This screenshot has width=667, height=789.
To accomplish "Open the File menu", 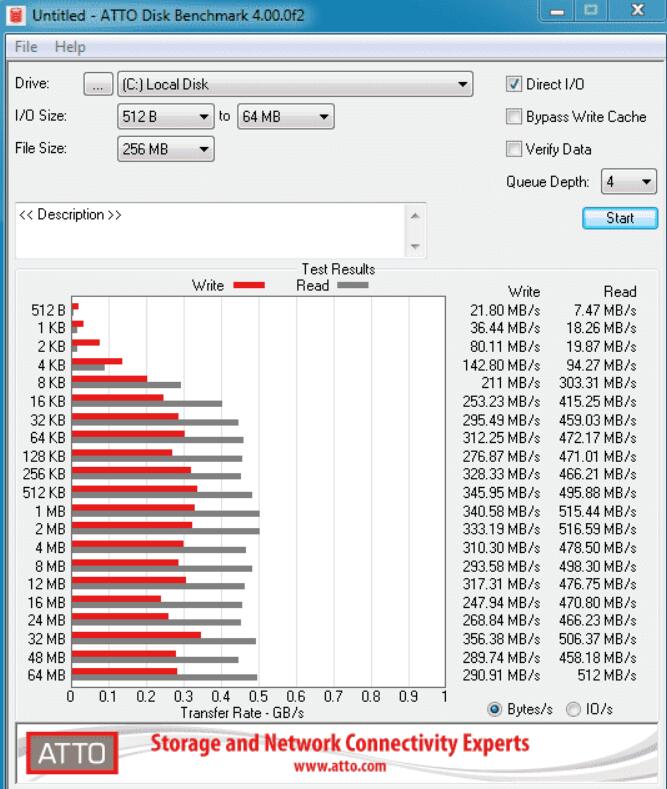I will click(26, 47).
